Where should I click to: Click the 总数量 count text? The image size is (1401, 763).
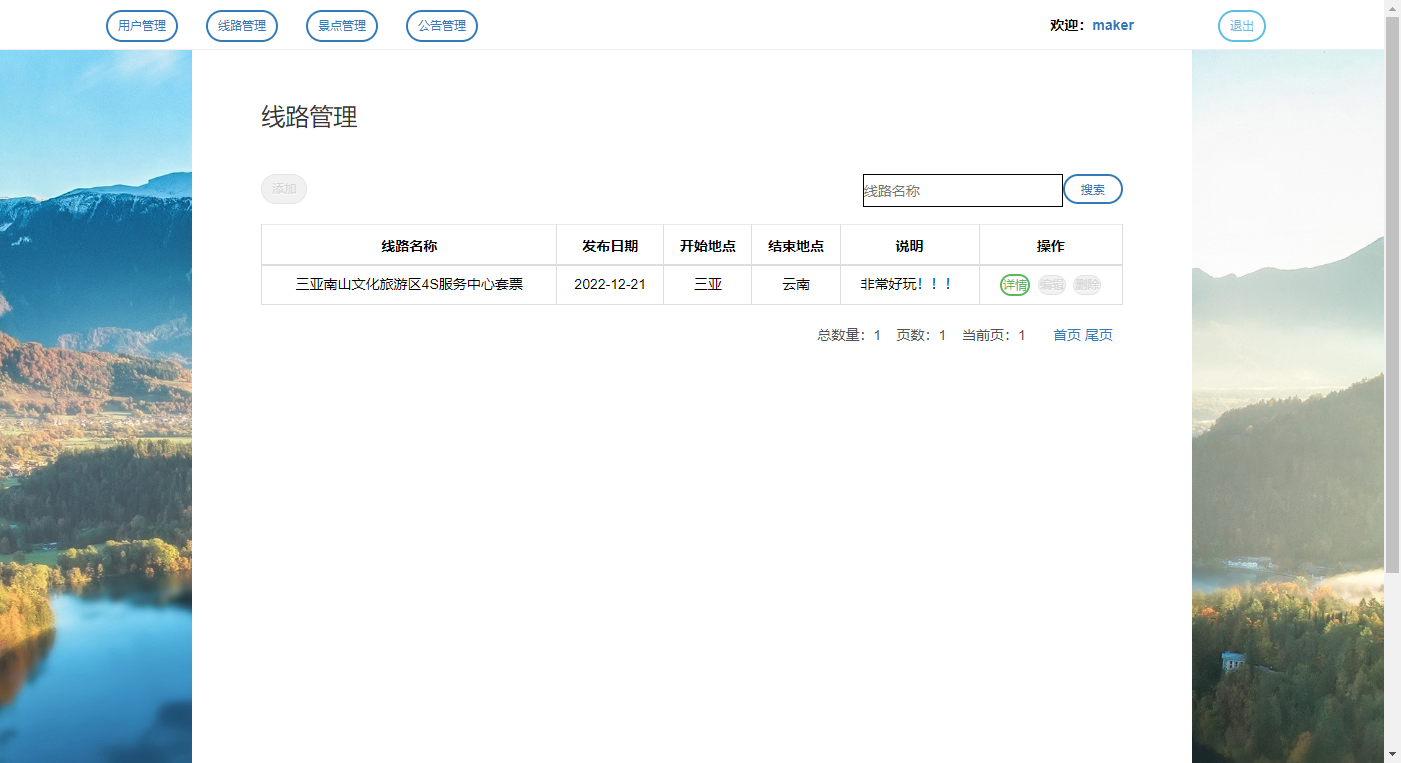click(x=849, y=335)
